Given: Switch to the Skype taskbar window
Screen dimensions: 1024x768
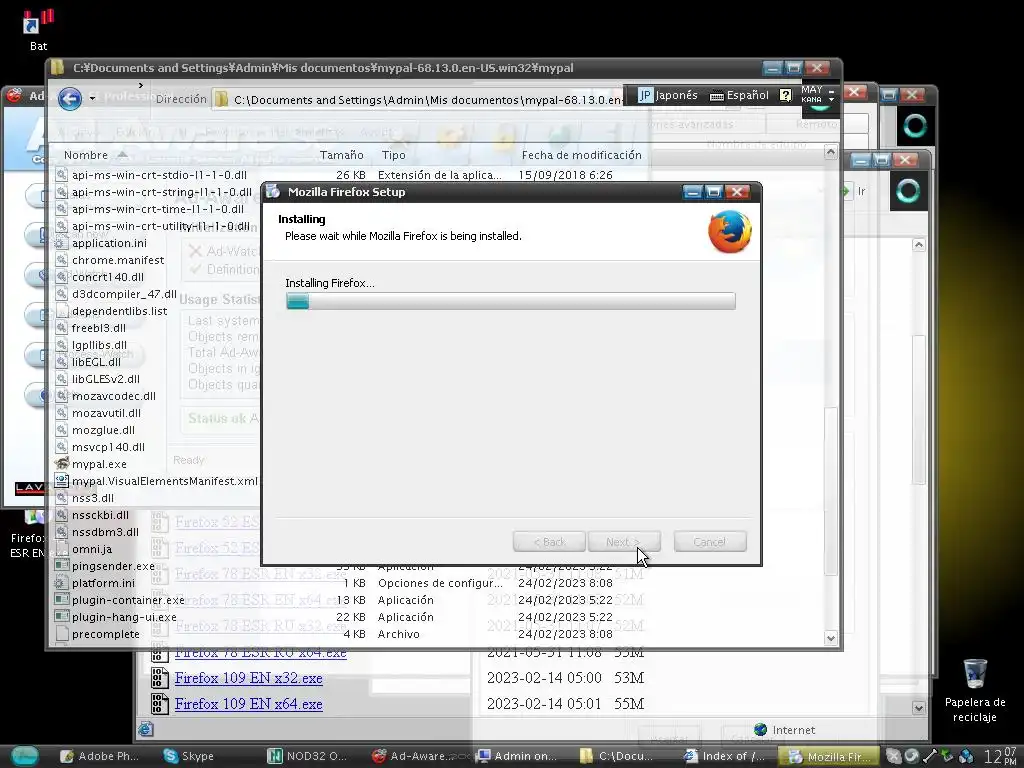Looking at the screenshot, I should click(189, 756).
